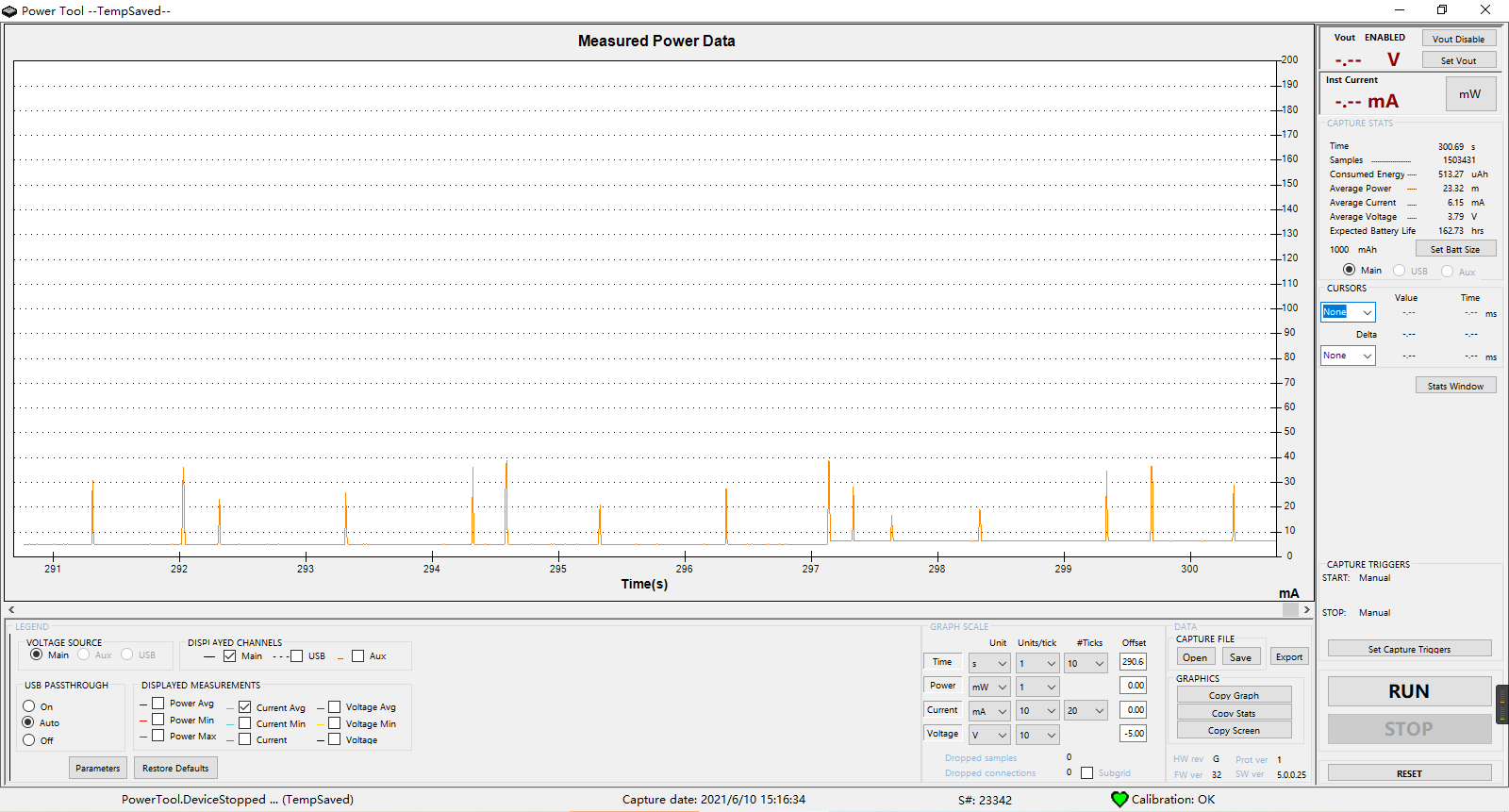Open the first cursor None dropdown

click(1348, 312)
